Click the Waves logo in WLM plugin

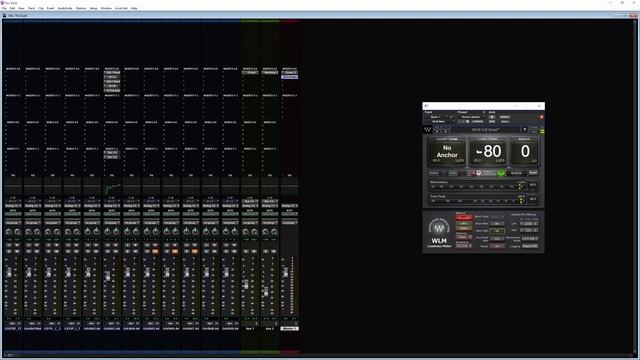(x=428, y=129)
